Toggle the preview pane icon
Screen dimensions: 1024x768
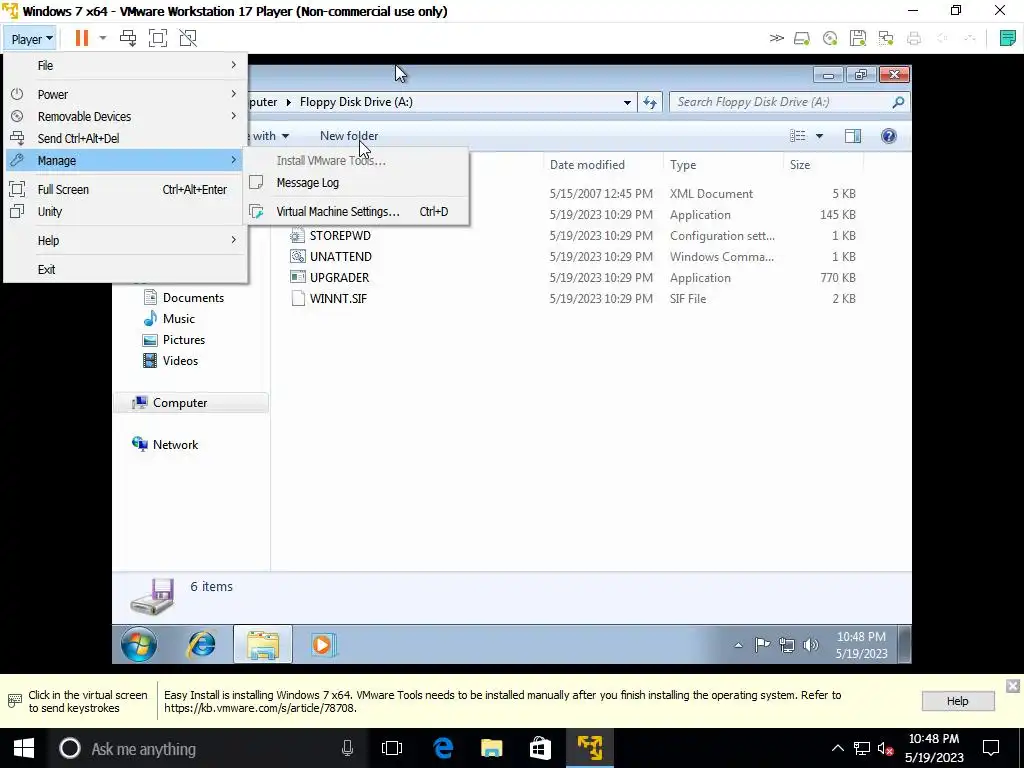click(x=853, y=136)
